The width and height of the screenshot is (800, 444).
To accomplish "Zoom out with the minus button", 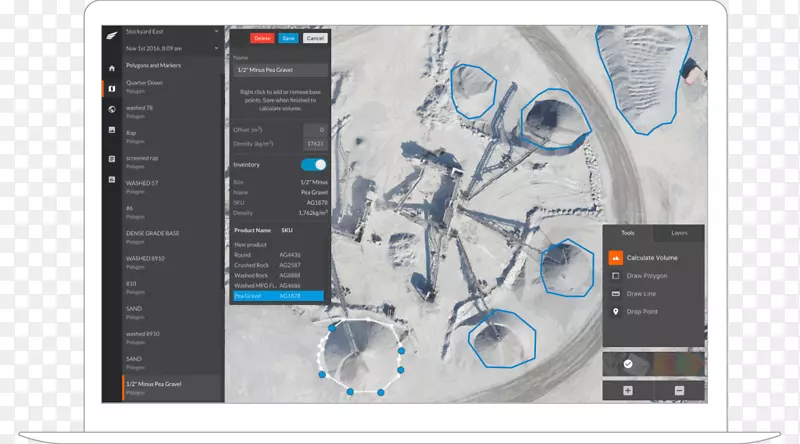I will click(679, 390).
